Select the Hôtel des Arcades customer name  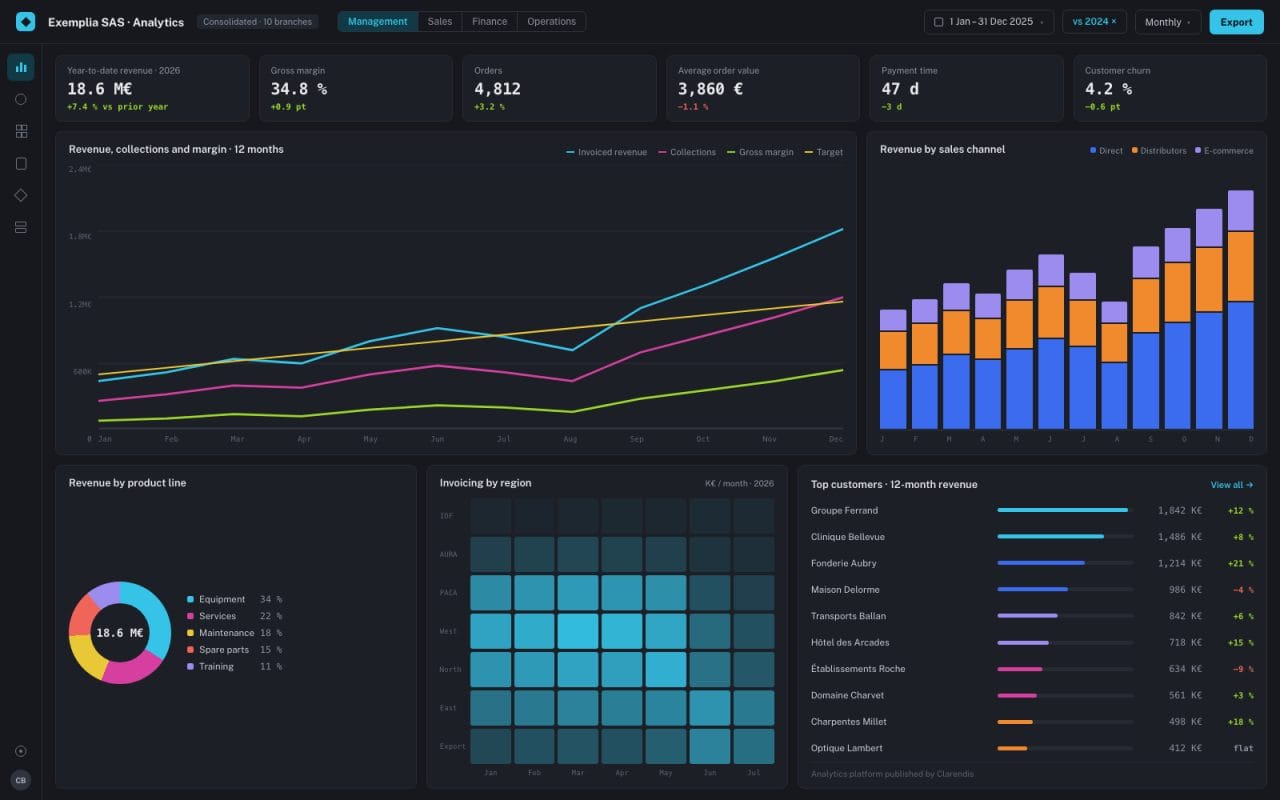coord(850,642)
